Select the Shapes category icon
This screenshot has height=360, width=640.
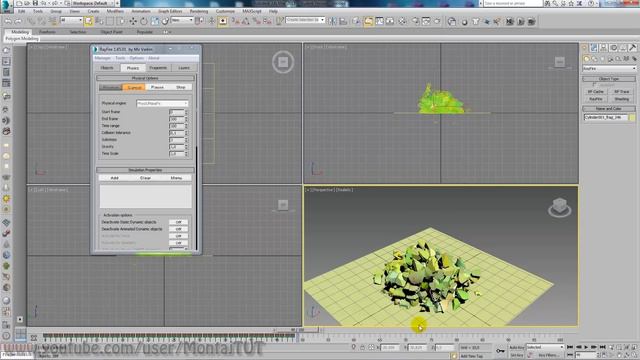(594, 59)
